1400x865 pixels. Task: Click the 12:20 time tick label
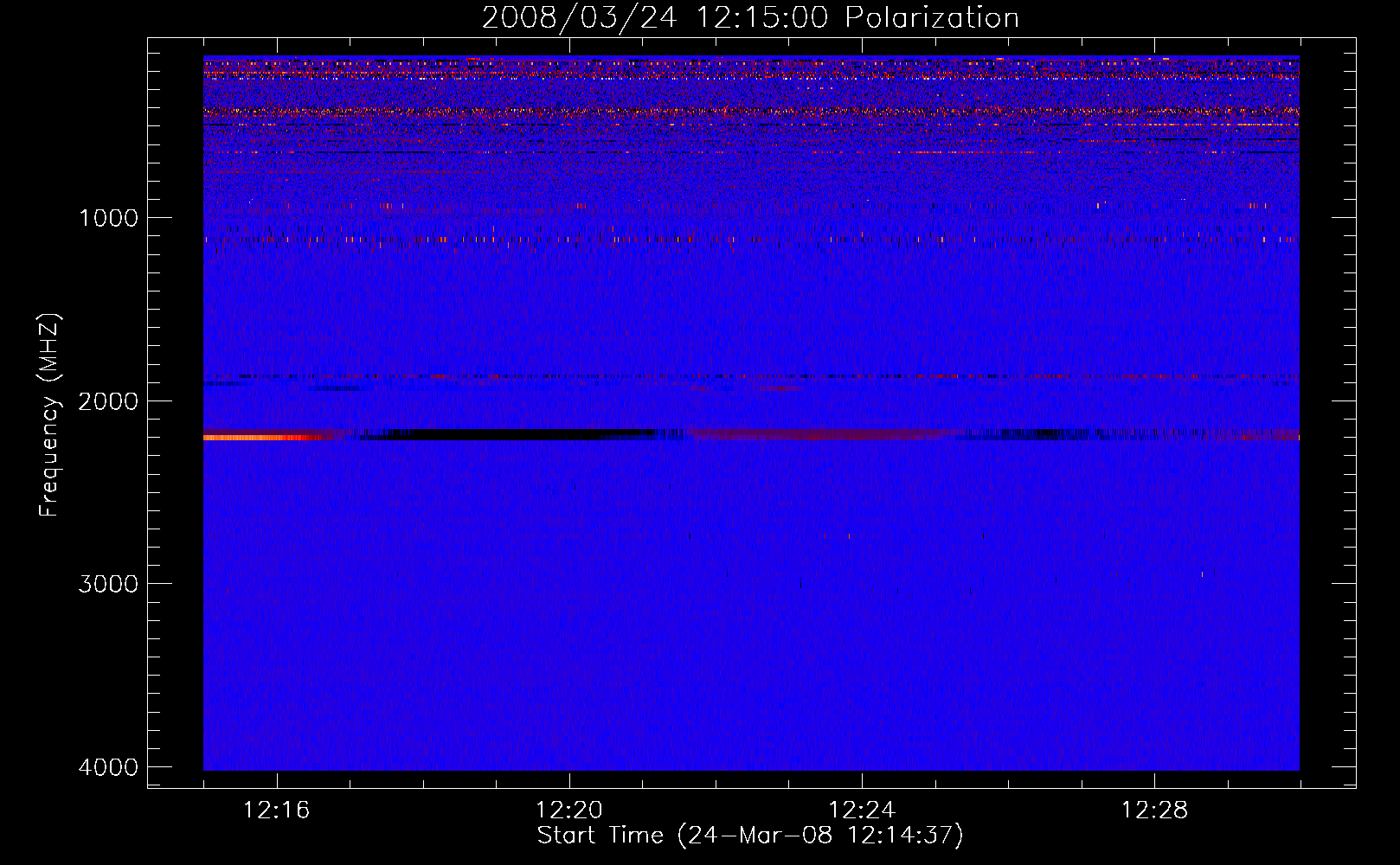pyautogui.click(x=569, y=810)
